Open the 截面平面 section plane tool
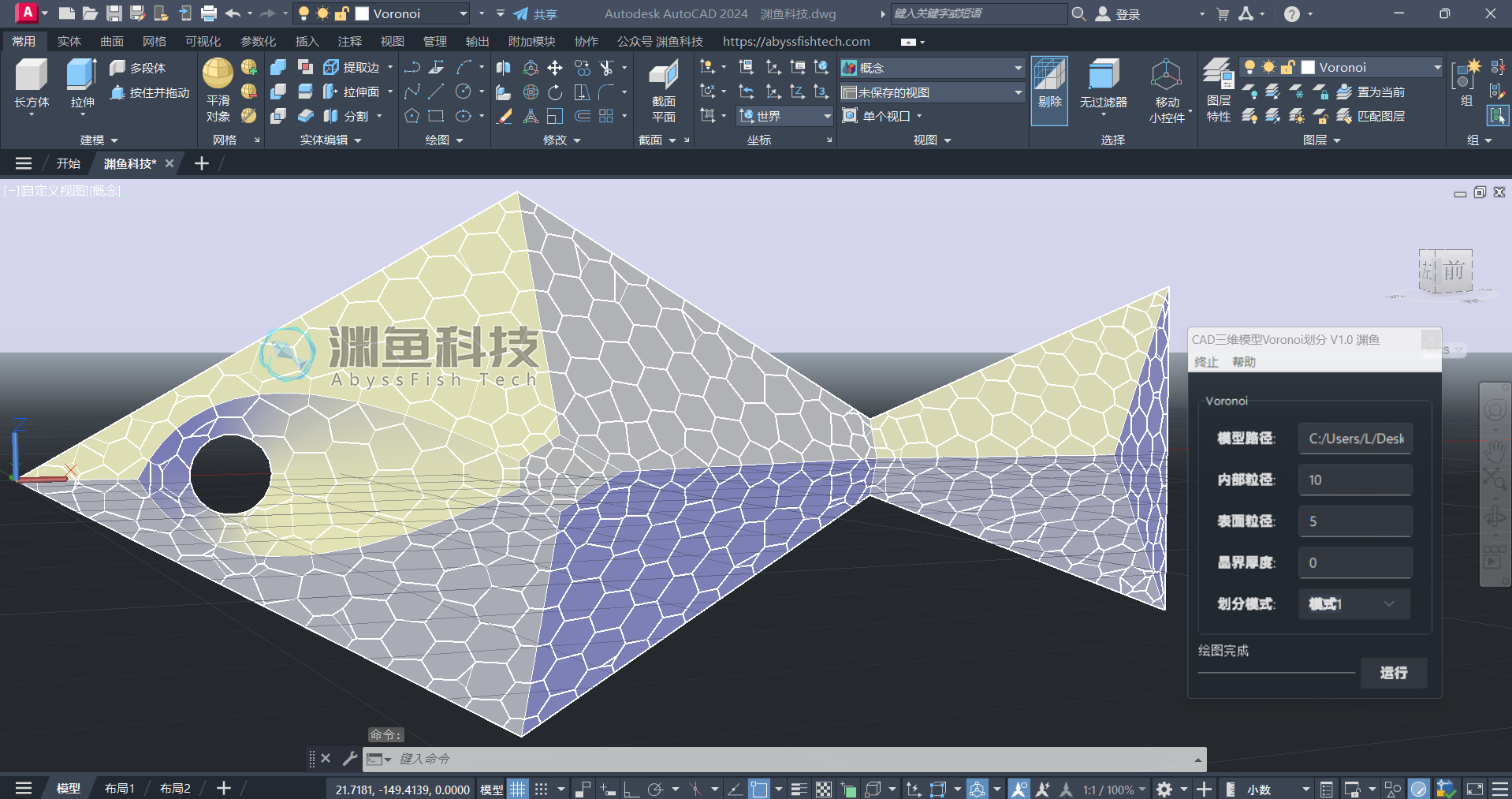This screenshot has height=799, width=1512. click(663, 91)
